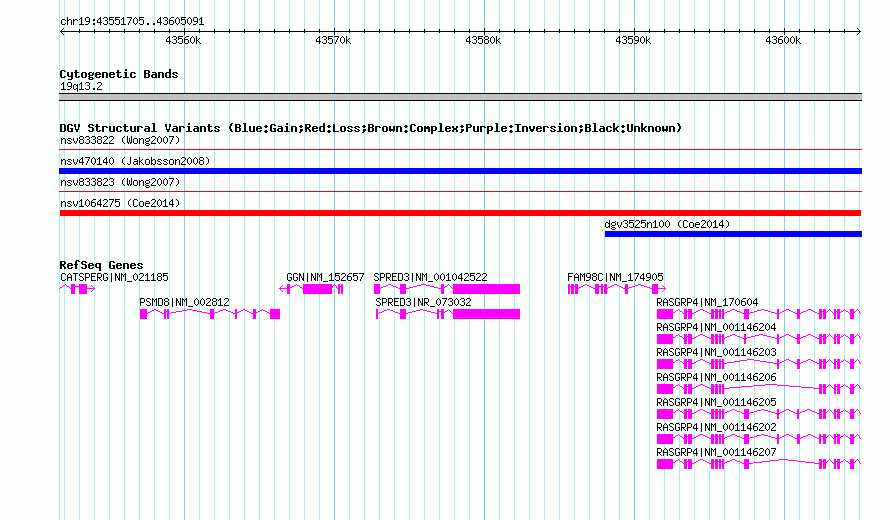Click the FAM98C gene exon glyph
The image size is (890, 520).
616,289
